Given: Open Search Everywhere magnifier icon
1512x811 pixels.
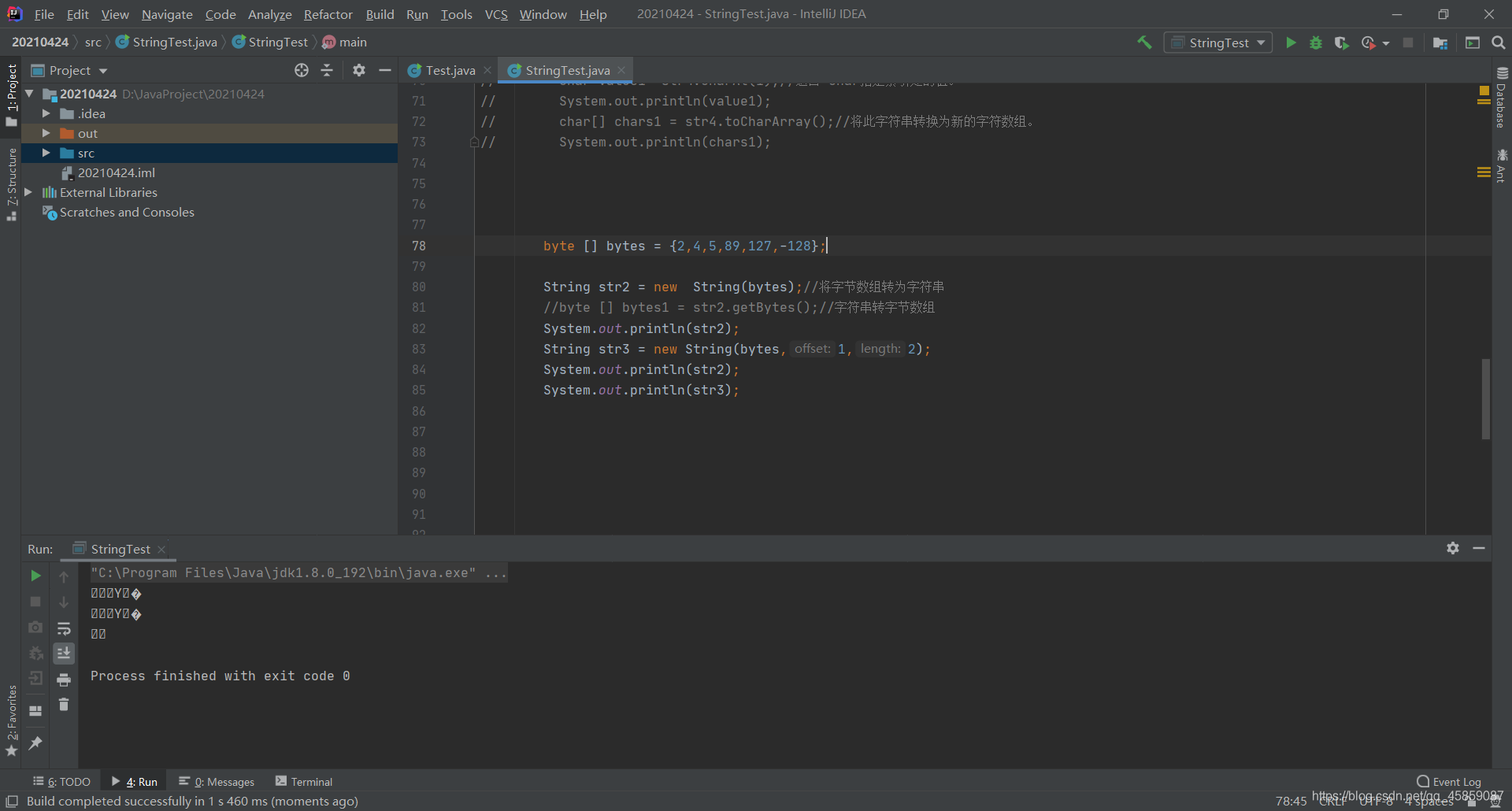Looking at the screenshot, I should [x=1498, y=43].
